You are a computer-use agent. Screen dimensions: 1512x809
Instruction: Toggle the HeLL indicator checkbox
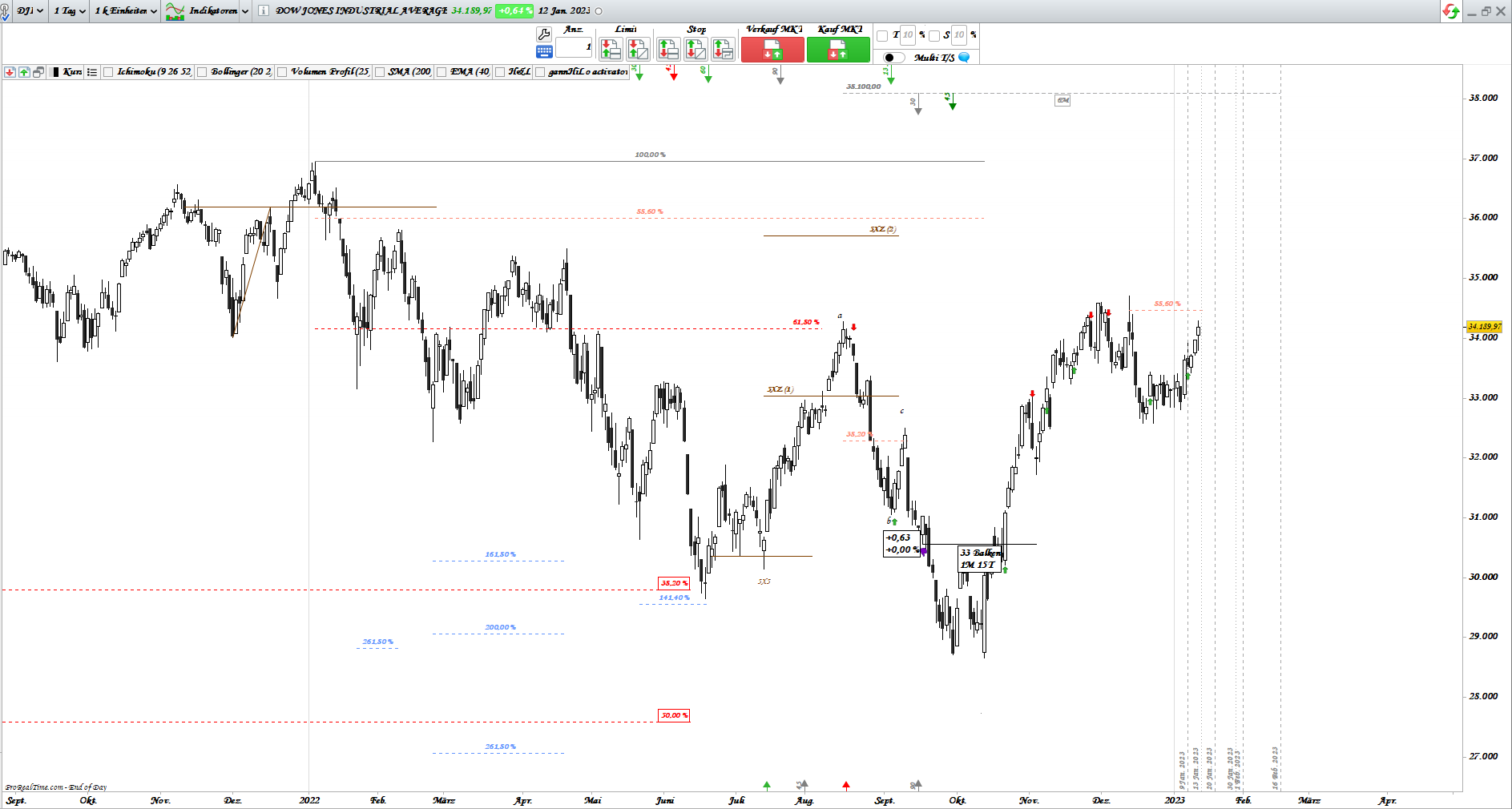click(500, 72)
